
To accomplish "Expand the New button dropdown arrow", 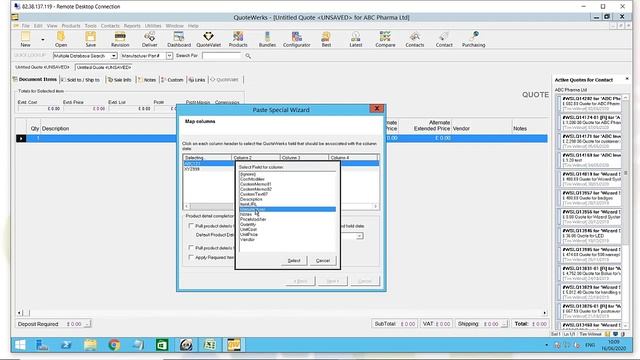I will click(42, 40).
